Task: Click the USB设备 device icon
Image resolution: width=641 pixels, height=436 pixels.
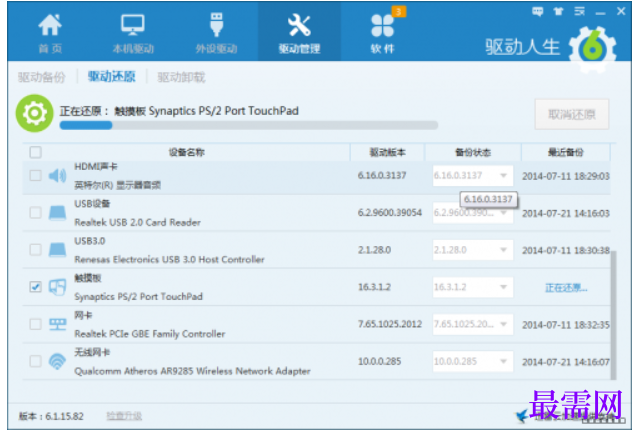Action: coord(57,213)
